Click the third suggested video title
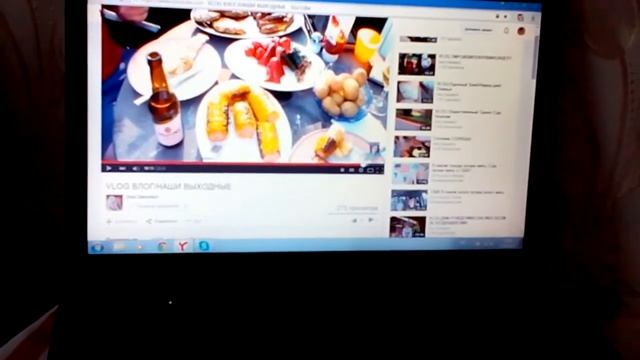Viewport: 640px width, 360px height. [x=468, y=114]
